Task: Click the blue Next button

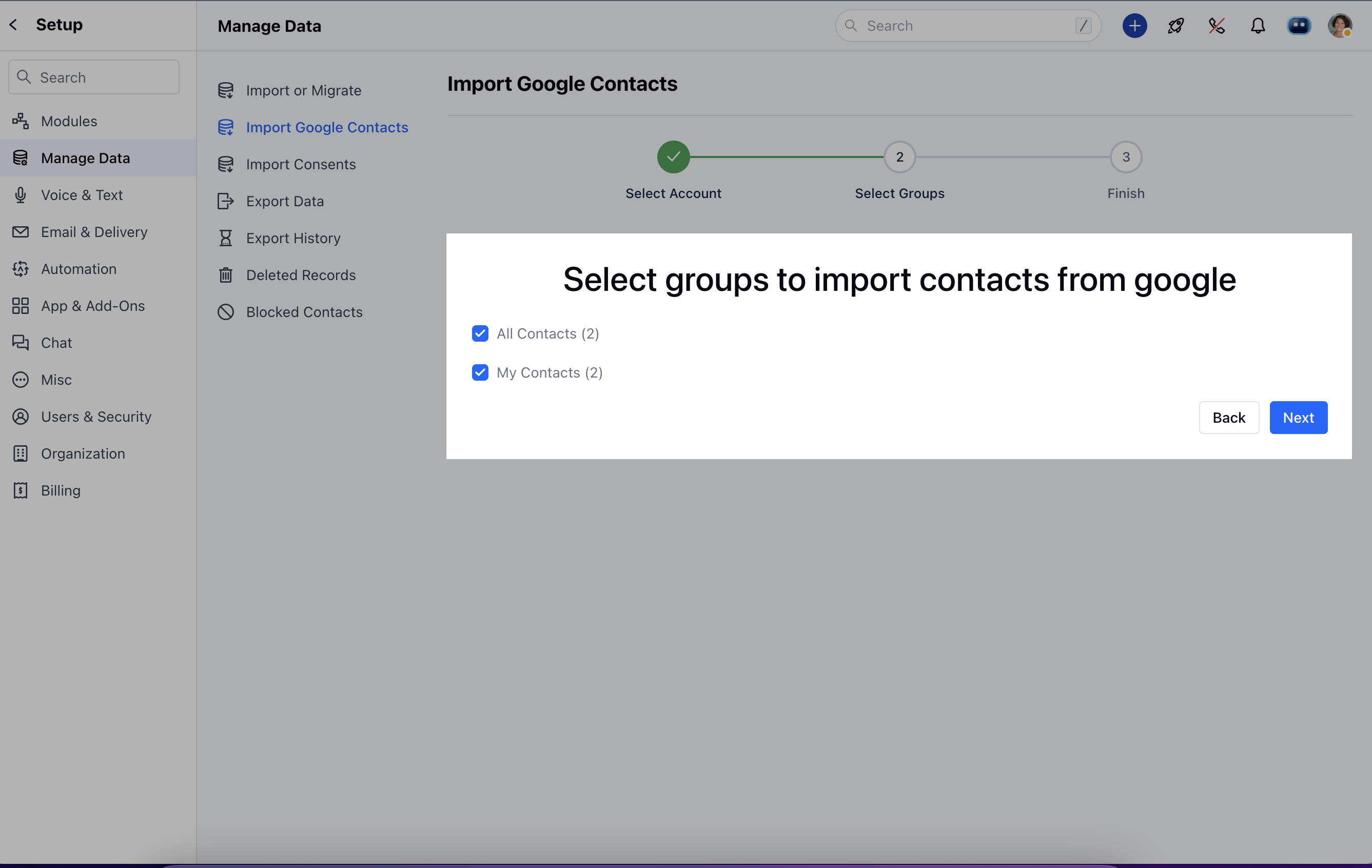Action: (x=1298, y=418)
